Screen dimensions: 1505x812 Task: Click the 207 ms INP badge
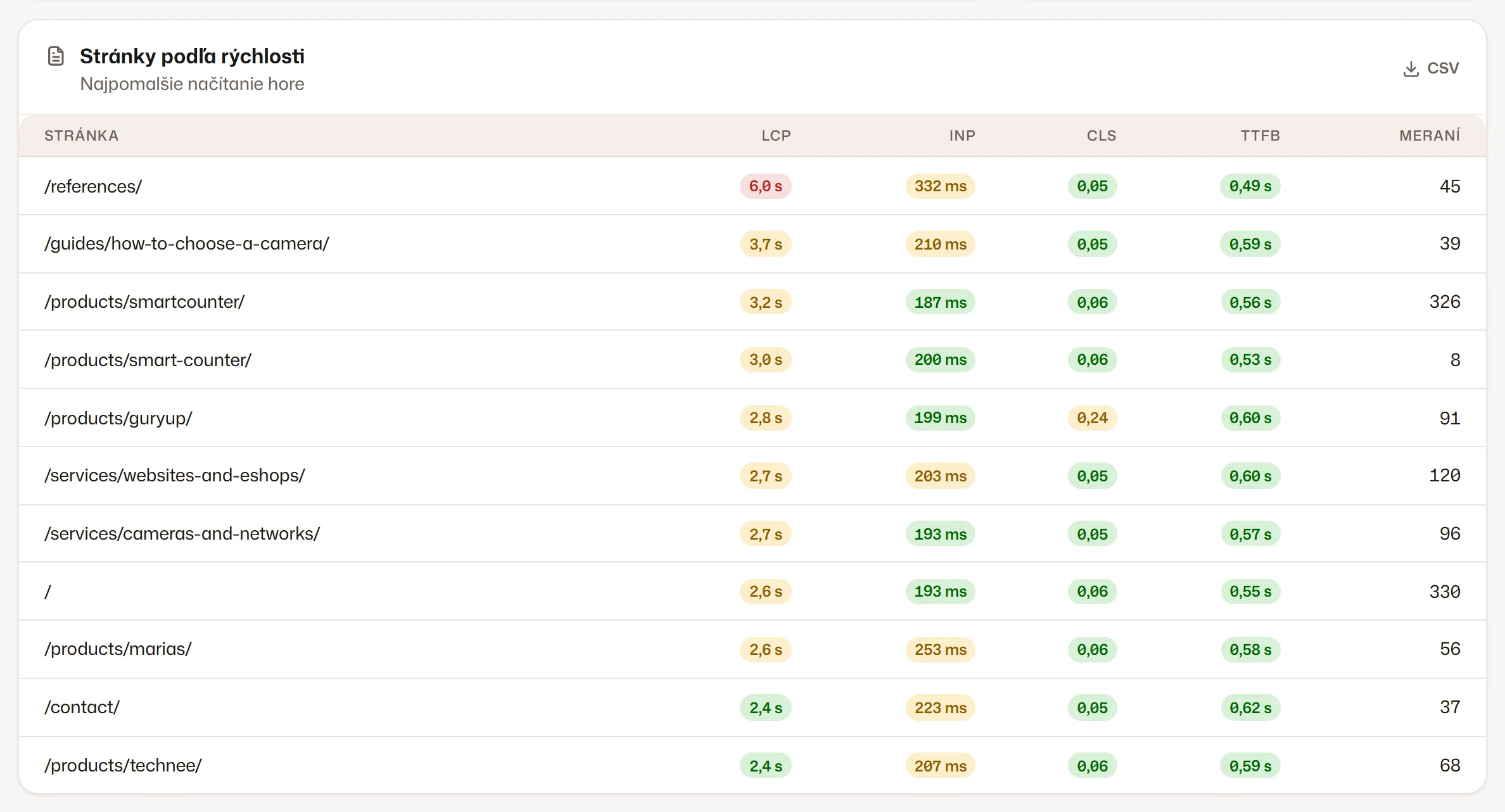pos(941,766)
